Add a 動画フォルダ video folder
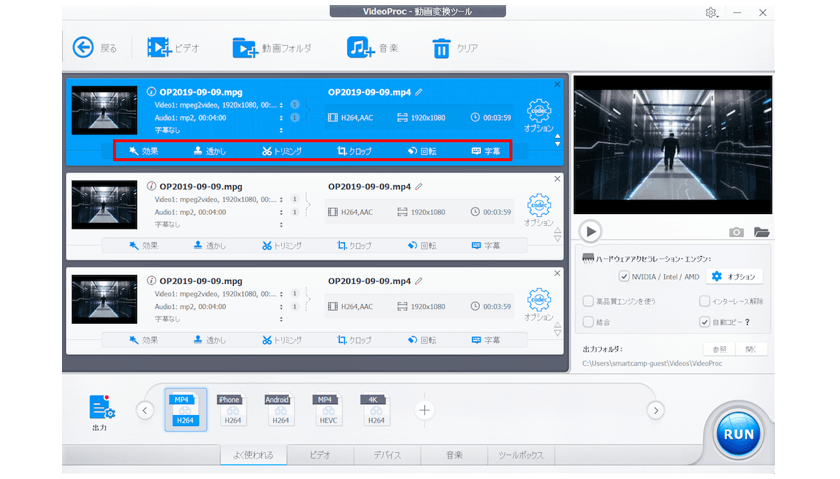 (x=244, y=47)
